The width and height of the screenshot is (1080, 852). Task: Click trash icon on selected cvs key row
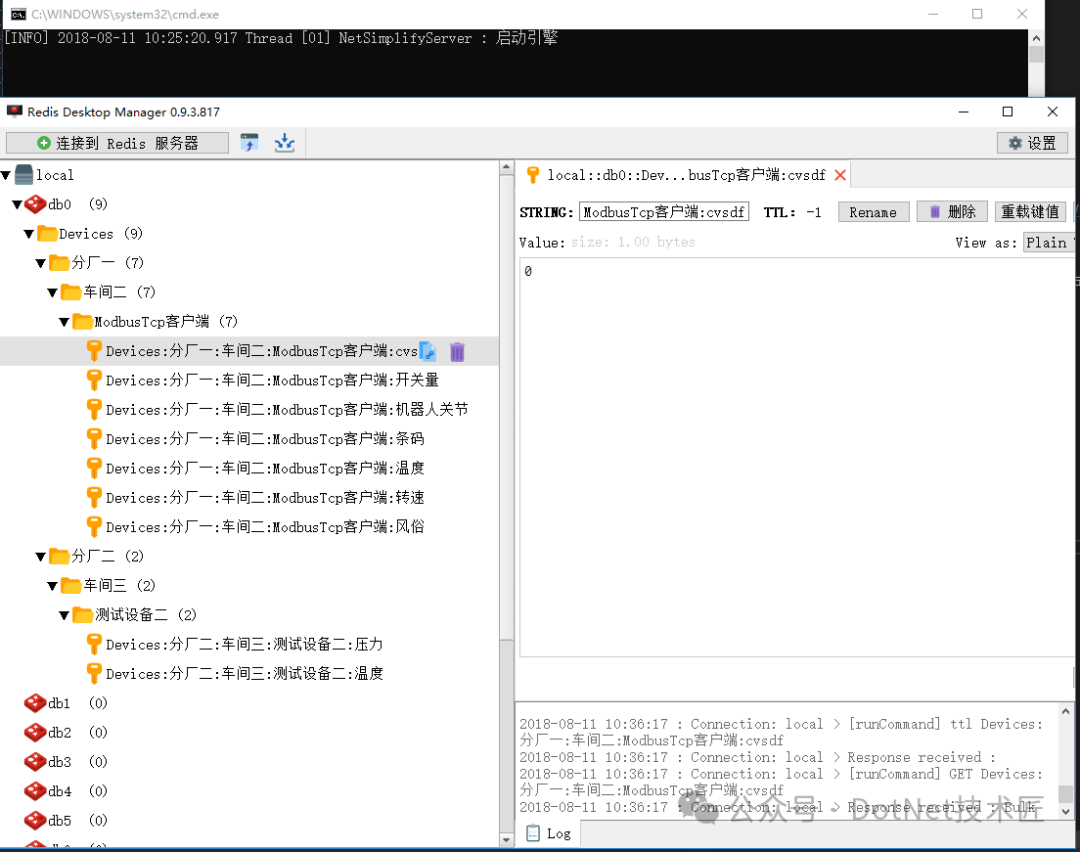457,351
